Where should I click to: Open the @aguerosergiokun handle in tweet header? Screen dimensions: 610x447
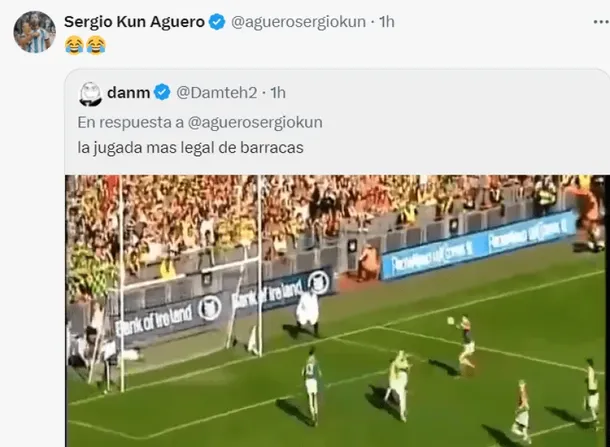tap(298, 22)
